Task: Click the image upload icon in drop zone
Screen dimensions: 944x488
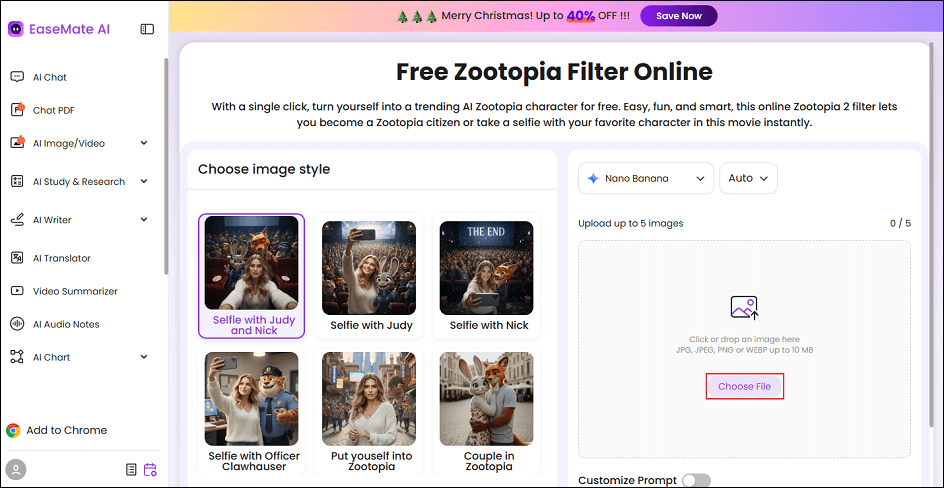Action: tap(744, 307)
